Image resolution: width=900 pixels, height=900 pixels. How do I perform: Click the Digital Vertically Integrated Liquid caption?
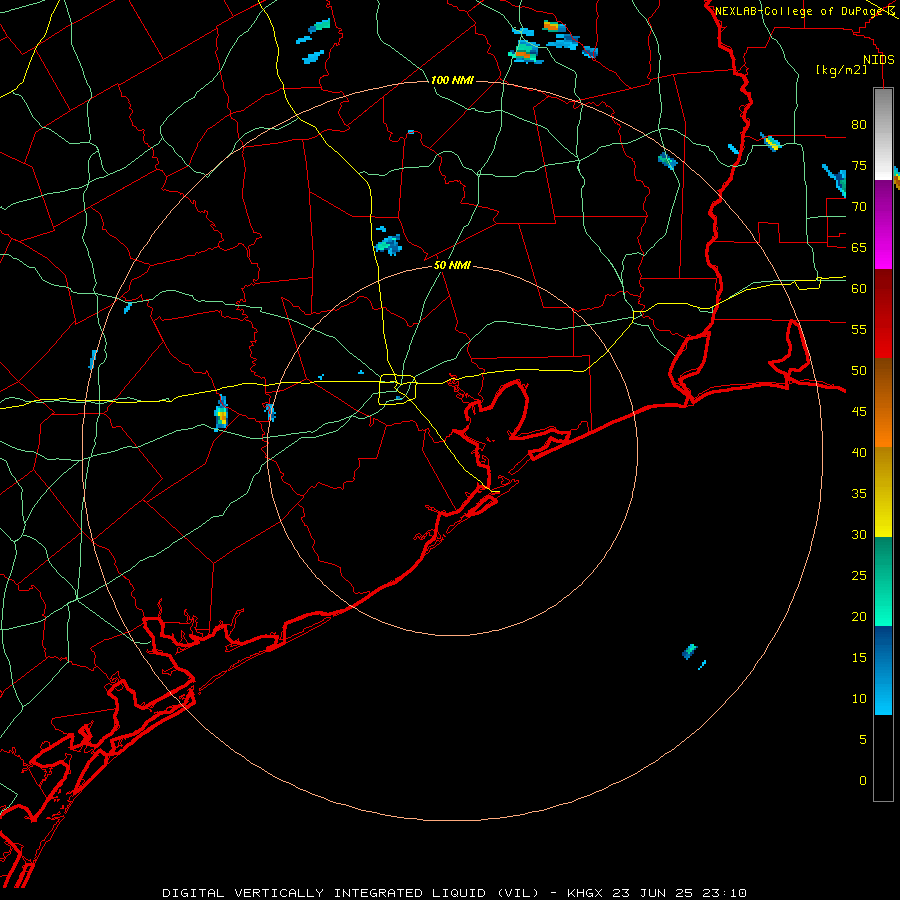[x=454, y=893]
